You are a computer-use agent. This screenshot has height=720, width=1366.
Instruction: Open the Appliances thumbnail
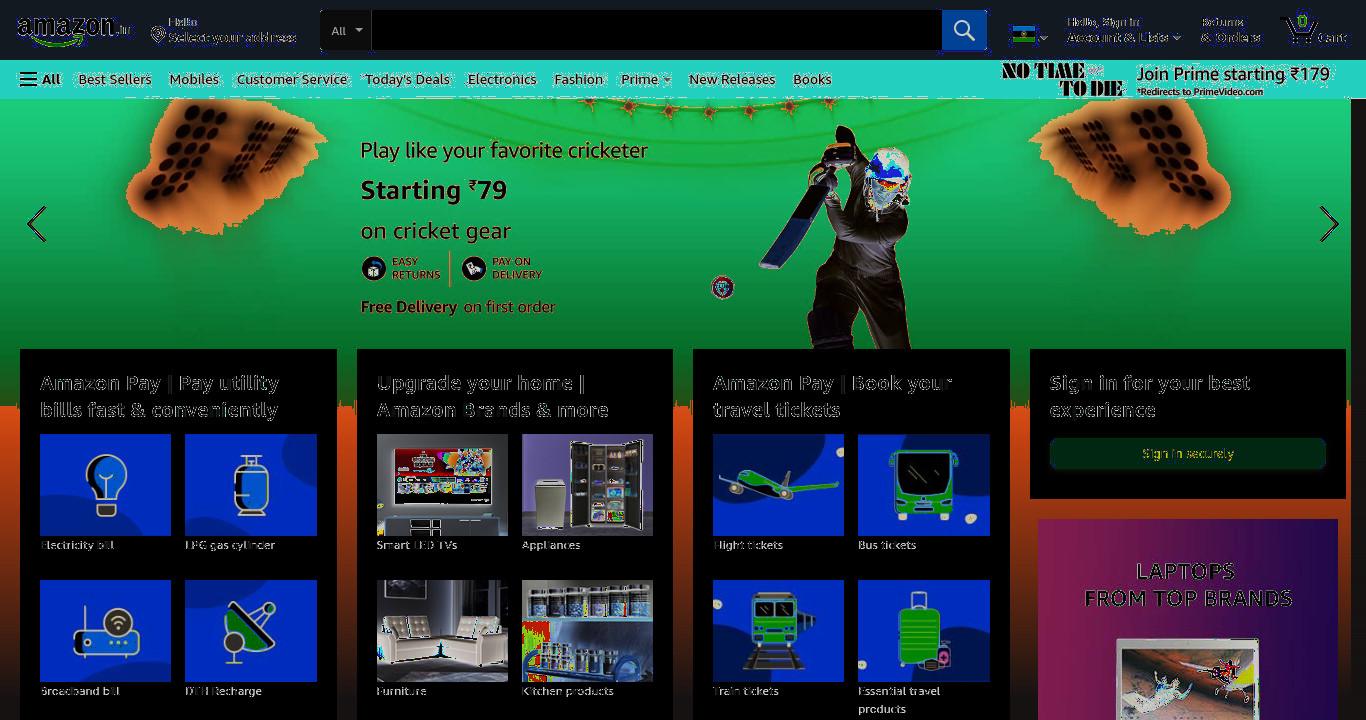[587, 485]
